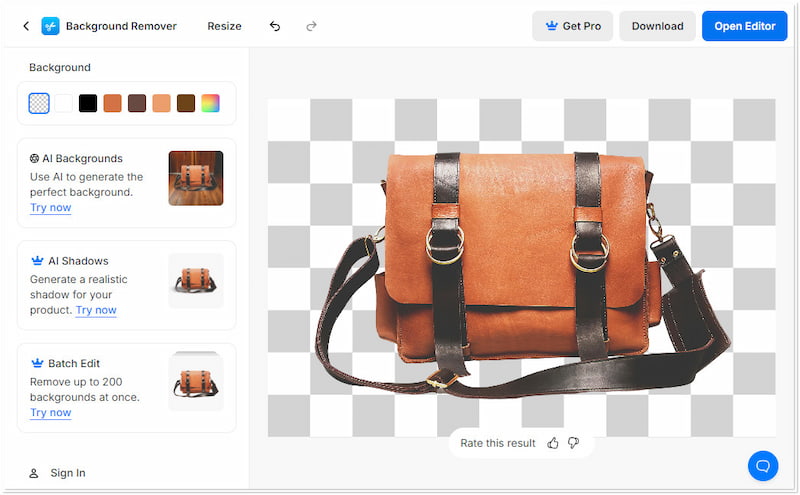This screenshot has height=495, width=800.
Task: Undo the last action
Action: point(275,26)
